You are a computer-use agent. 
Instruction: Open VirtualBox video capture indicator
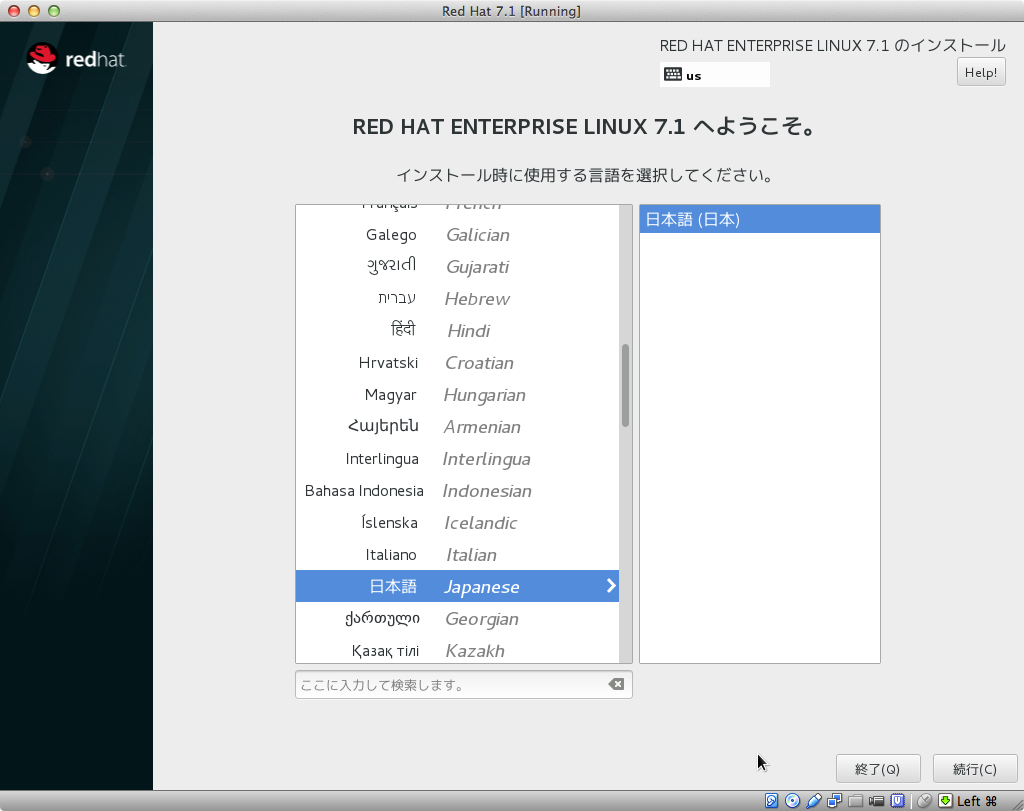click(x=876, y=801)
